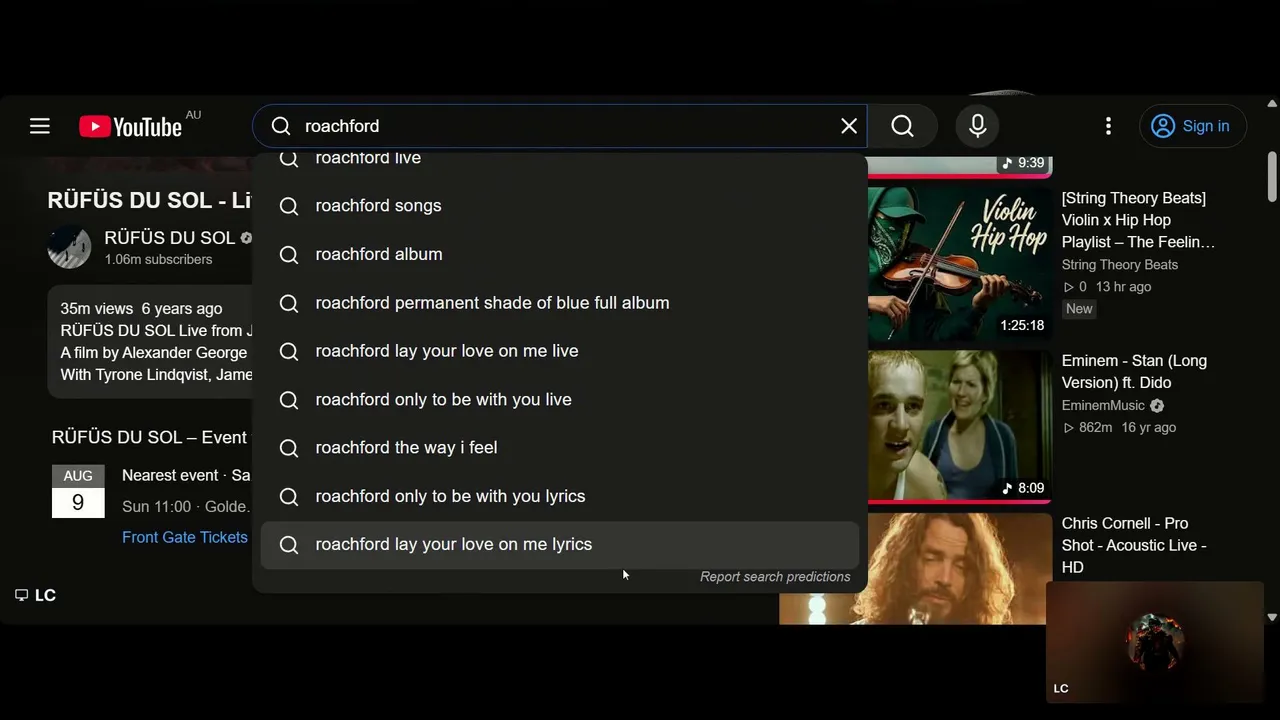Clear the search box text
This screenshot has height=720, width=1280.
849,126
